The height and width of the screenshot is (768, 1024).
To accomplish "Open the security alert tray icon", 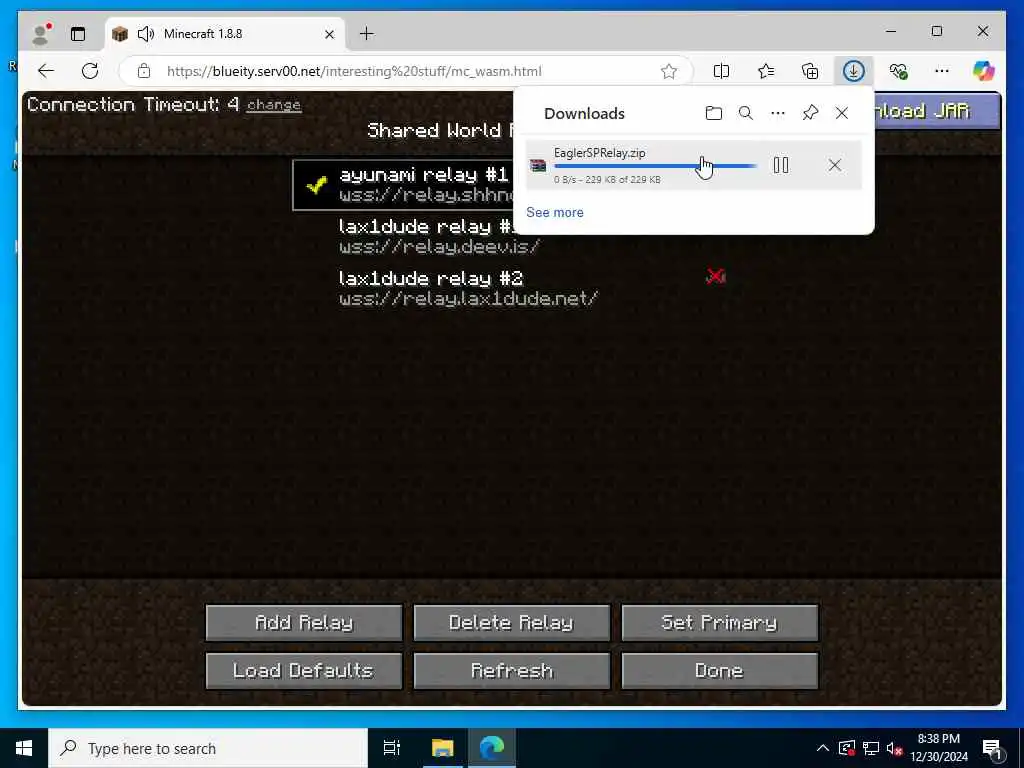I will point(847,748).
